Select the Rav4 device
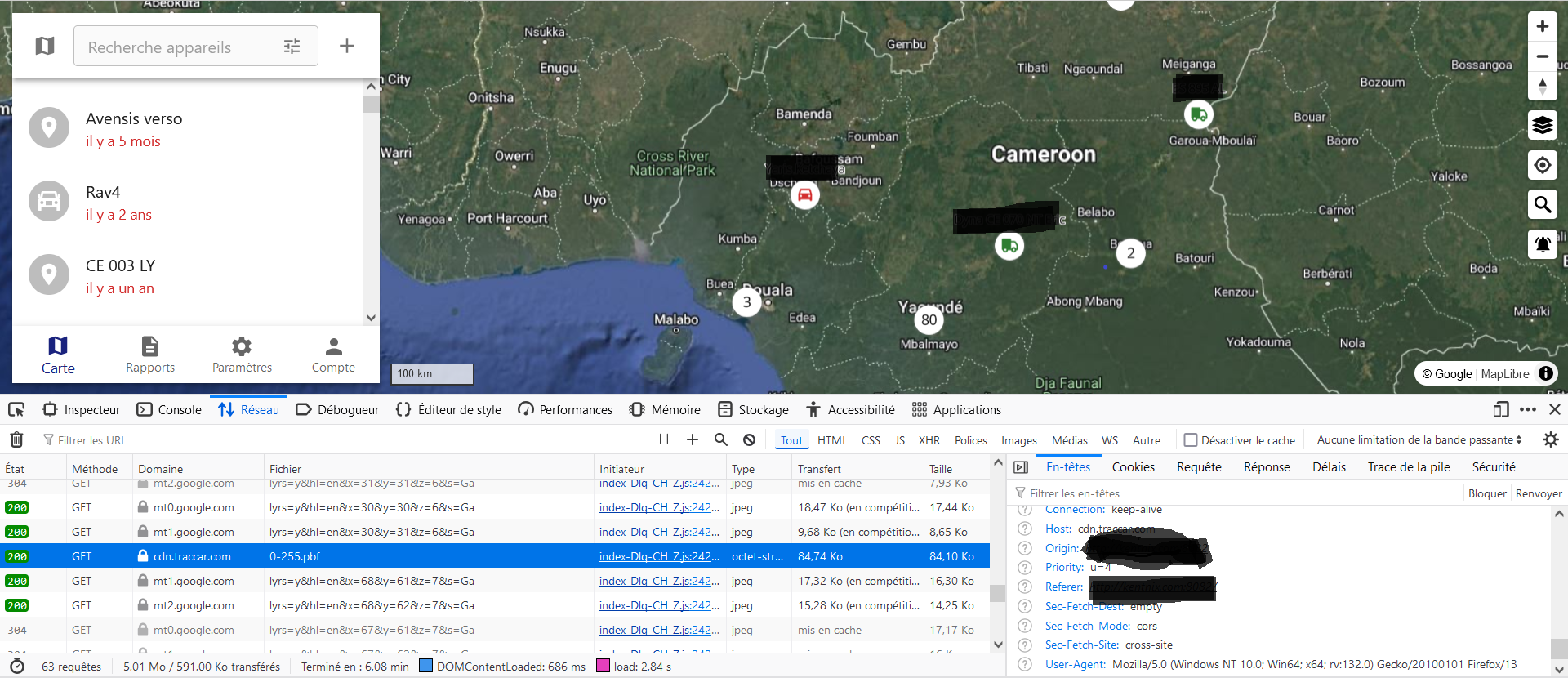Viewport: 1568px width, 678px height. [x=188, y=203]
